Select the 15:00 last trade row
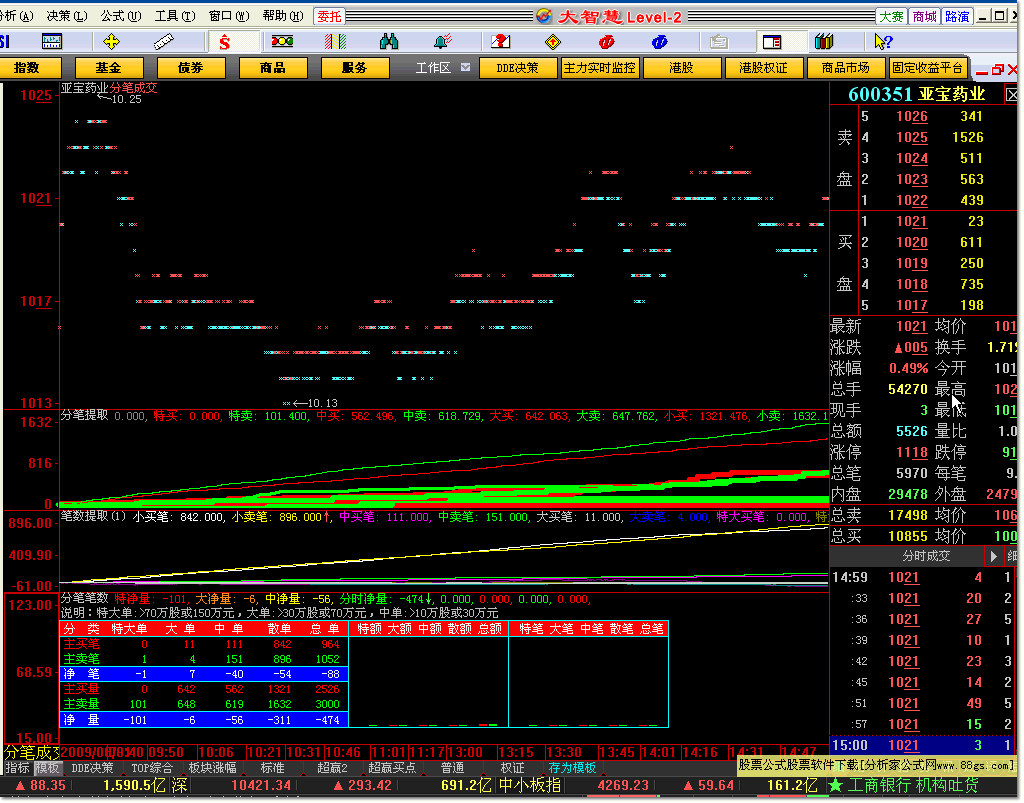1024x803 pixels. click(923, 745)
